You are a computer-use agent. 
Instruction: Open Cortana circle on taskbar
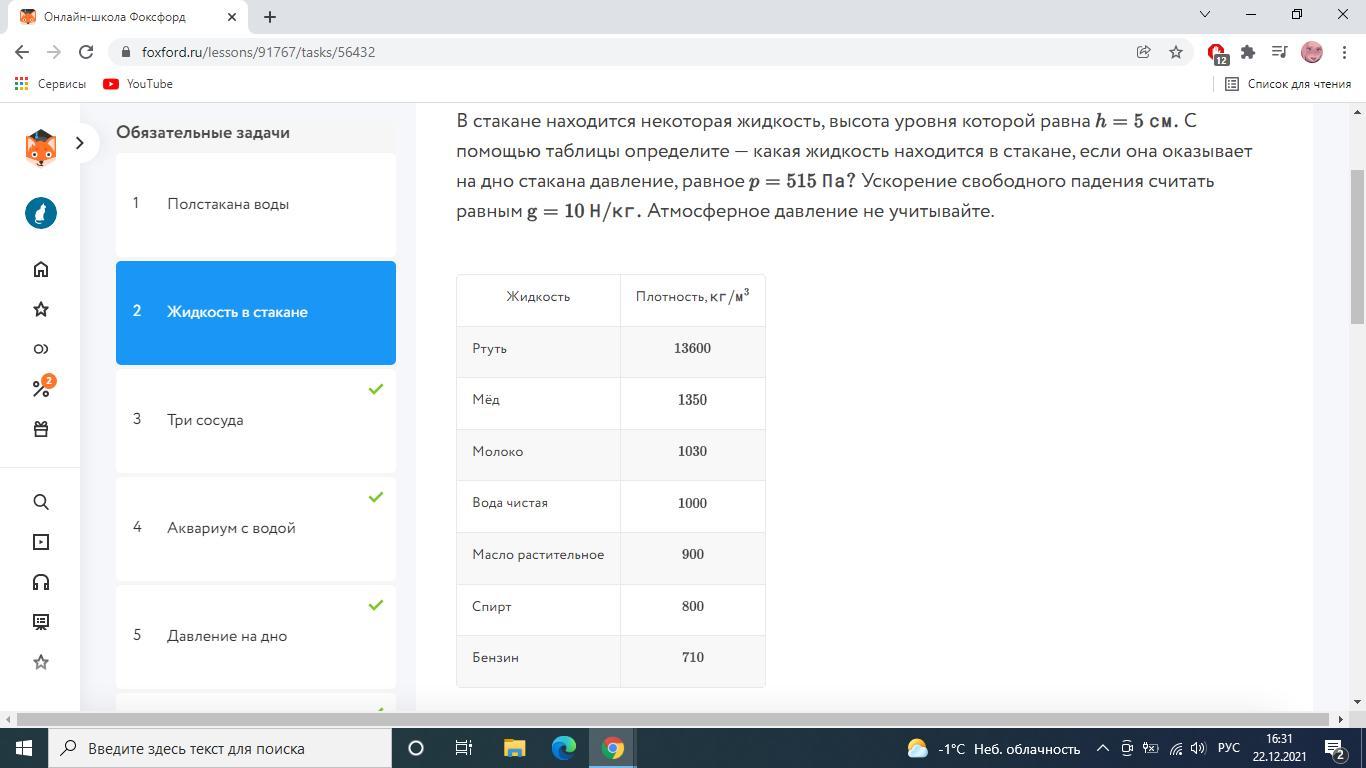pyautogui.click(x=416, y=748)
